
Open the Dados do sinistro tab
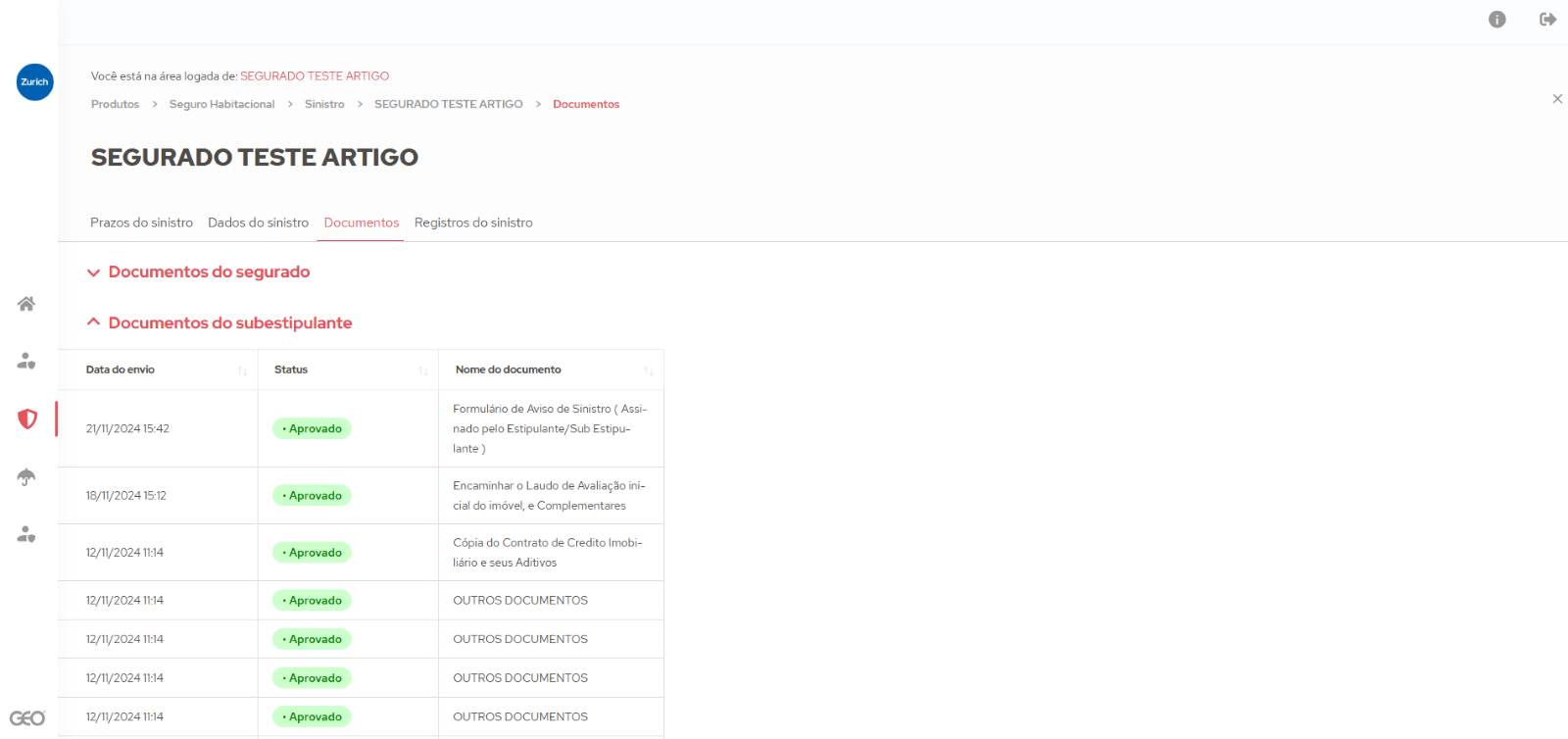[x=258, y=222]
